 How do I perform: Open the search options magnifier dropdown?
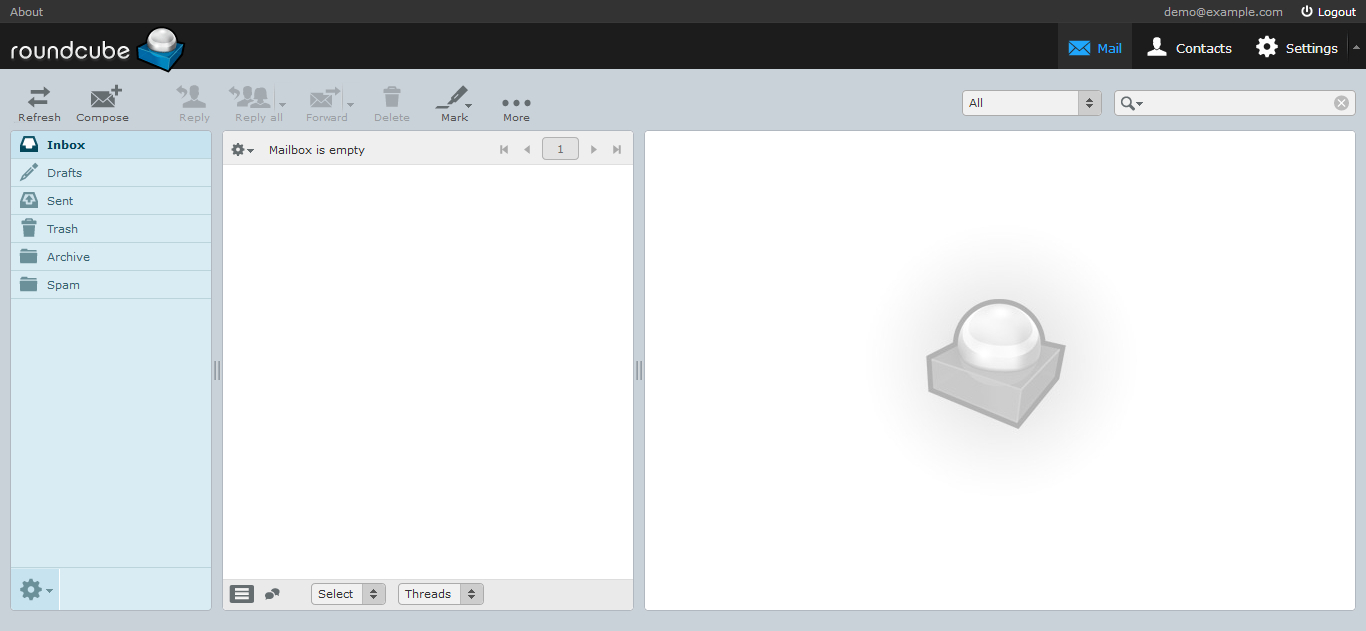tap(1130, 102)
